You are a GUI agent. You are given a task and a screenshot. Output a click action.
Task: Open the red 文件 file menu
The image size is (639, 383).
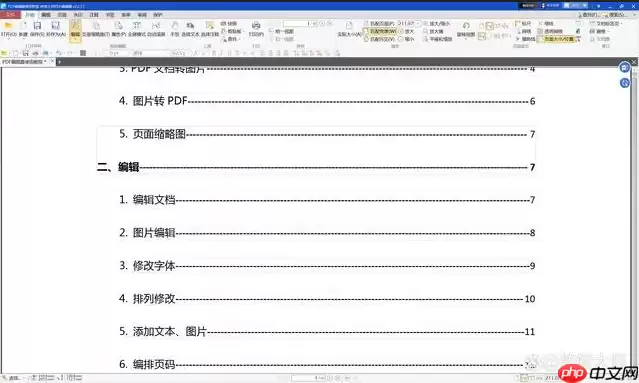click(x=10, y=15)
